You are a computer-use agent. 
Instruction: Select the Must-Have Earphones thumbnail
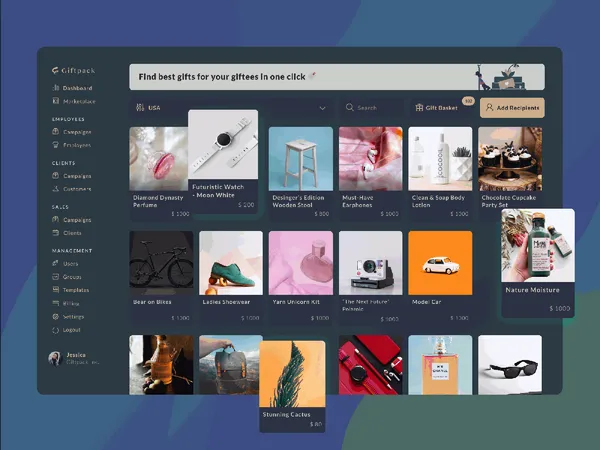(370, 159)
